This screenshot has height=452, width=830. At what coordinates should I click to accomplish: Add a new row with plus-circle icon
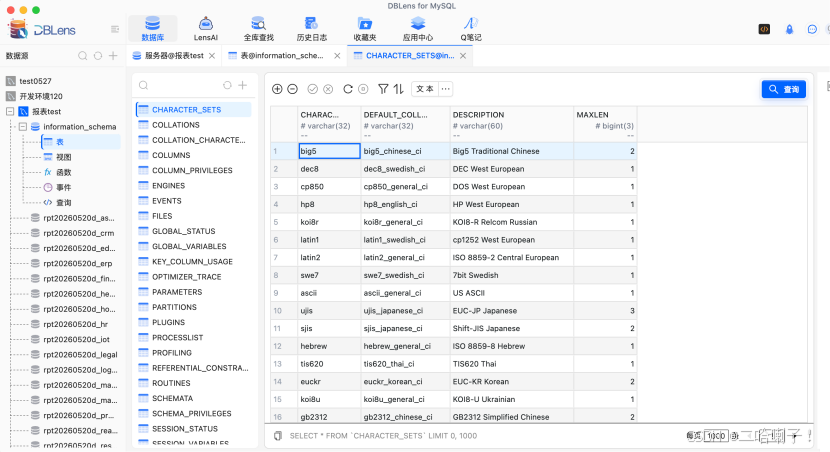(x=277, y=89)
